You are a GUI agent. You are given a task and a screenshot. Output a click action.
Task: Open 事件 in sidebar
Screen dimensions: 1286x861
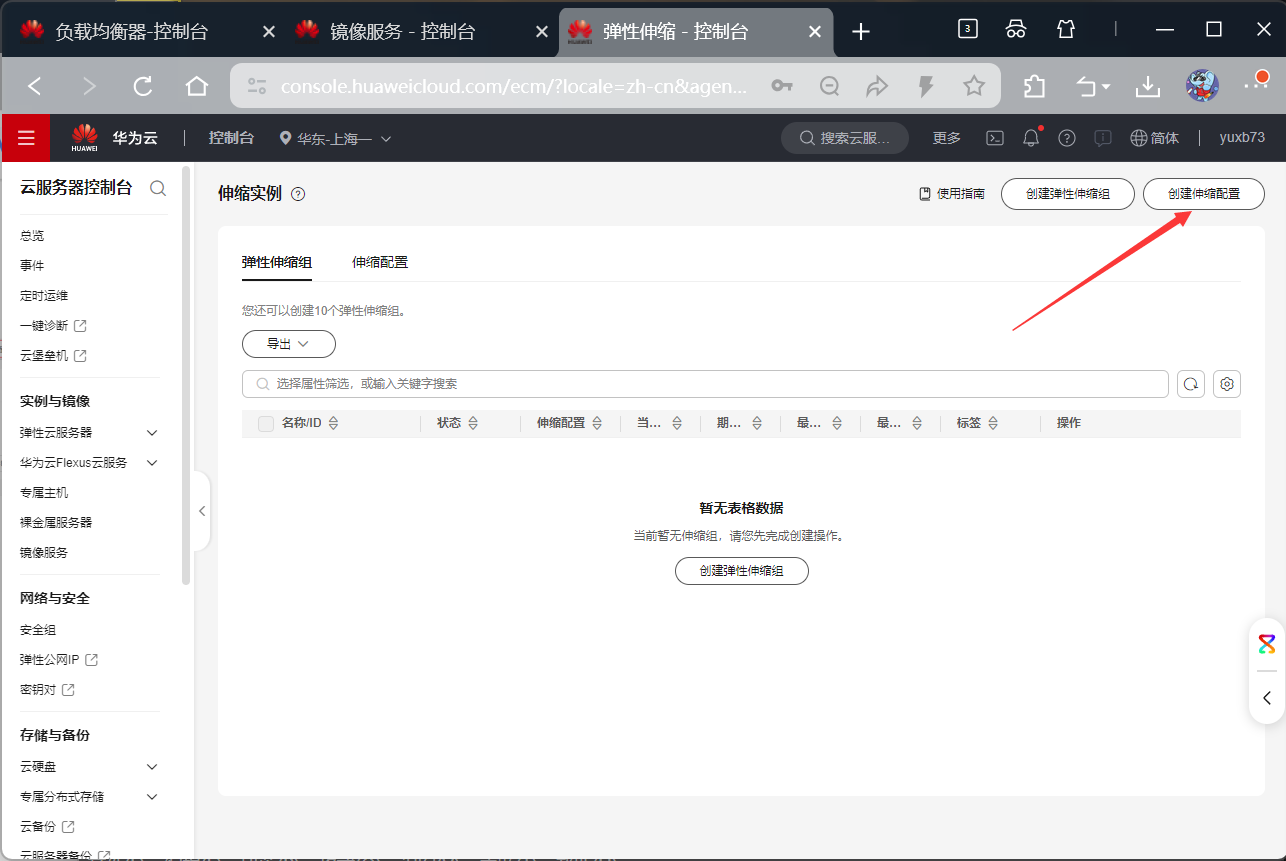tap(32, 266)
